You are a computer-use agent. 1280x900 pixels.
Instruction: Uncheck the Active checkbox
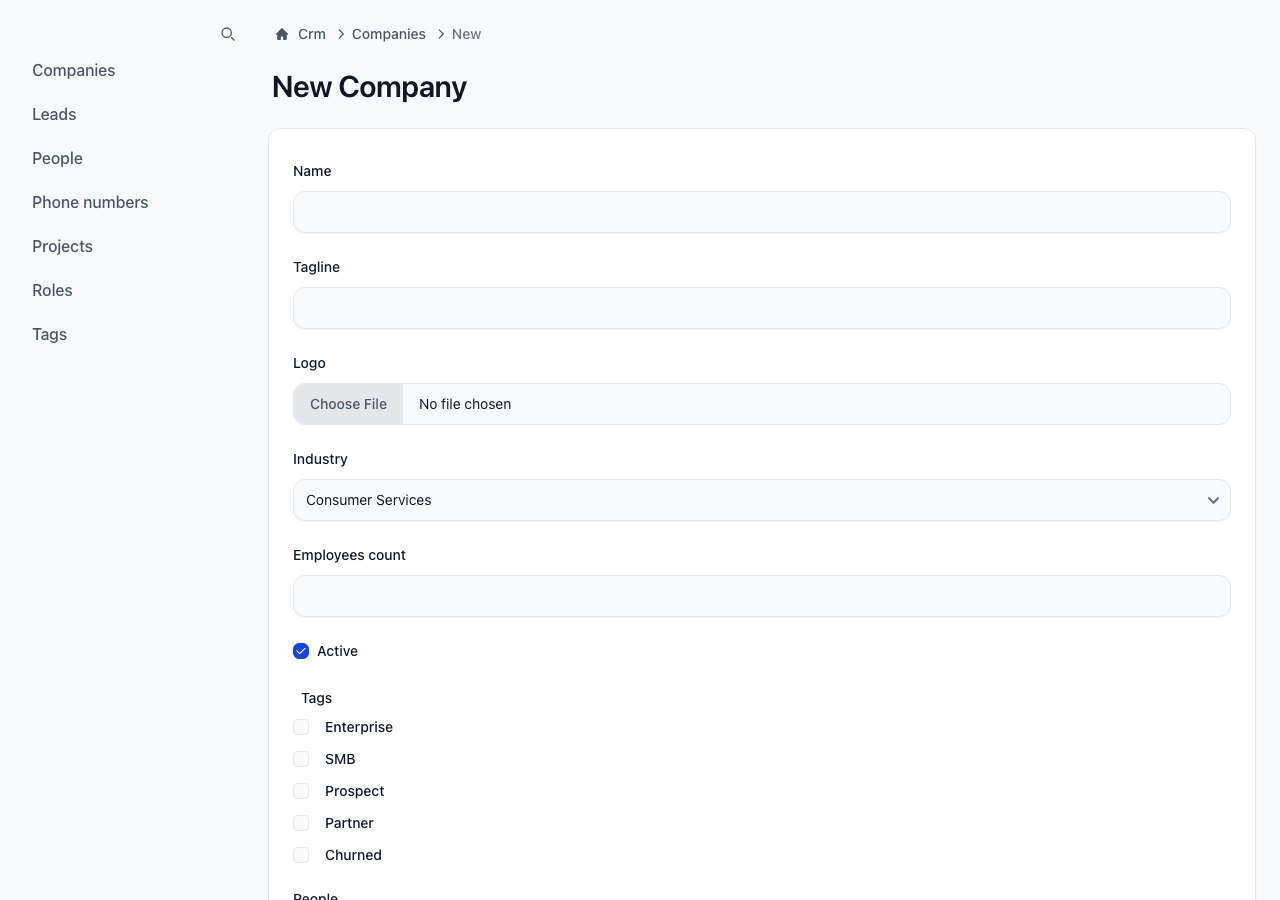click(301, 651)
